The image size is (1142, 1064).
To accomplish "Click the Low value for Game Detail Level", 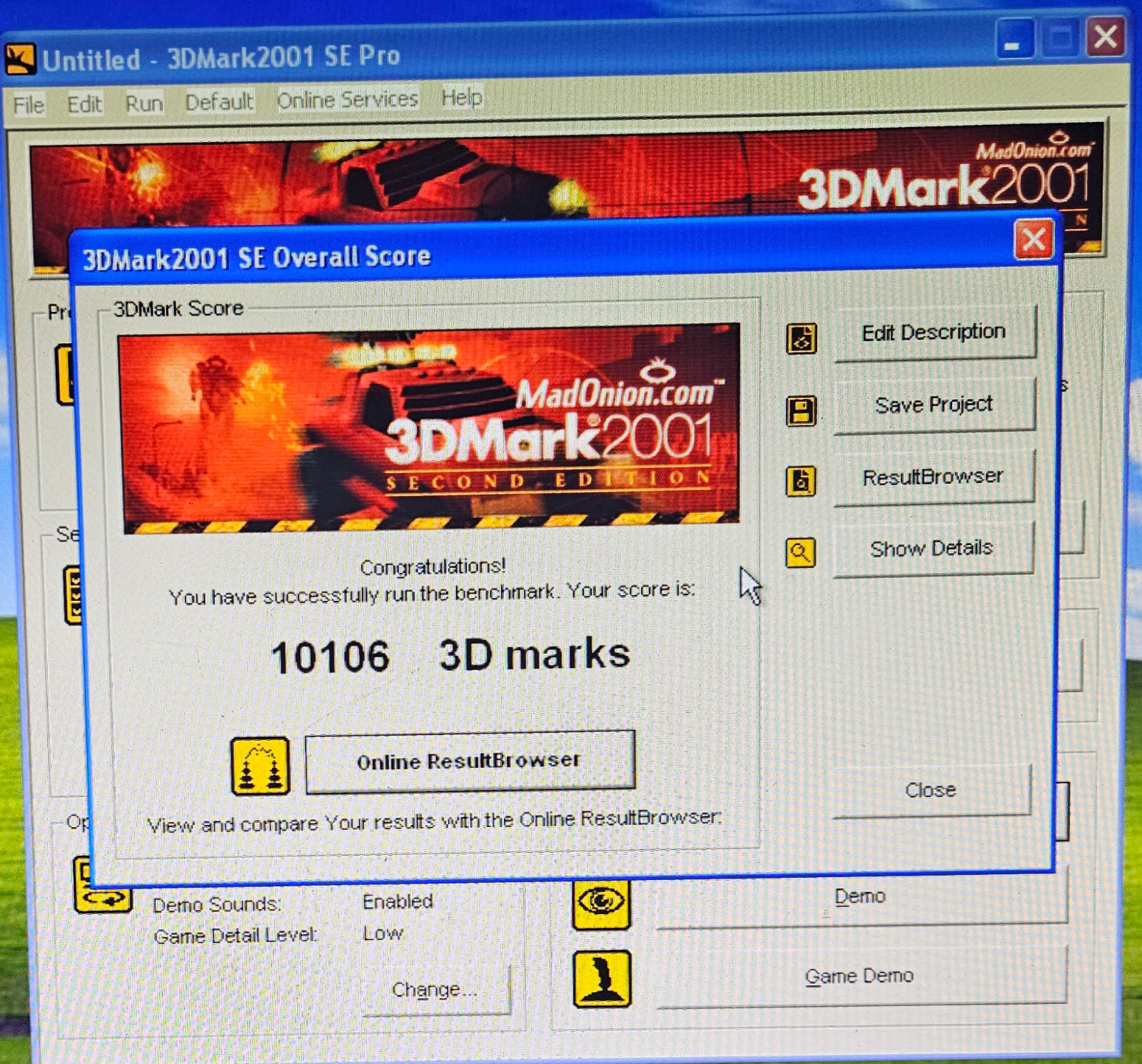I will [383, 933].
